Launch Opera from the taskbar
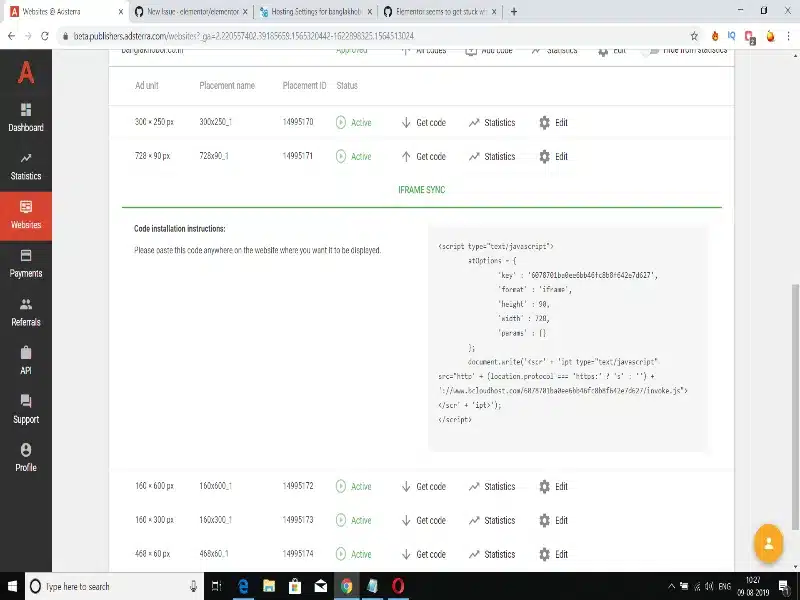Image resolution: width=800 pixels, height=600 pixels. [x=398, y=586]
